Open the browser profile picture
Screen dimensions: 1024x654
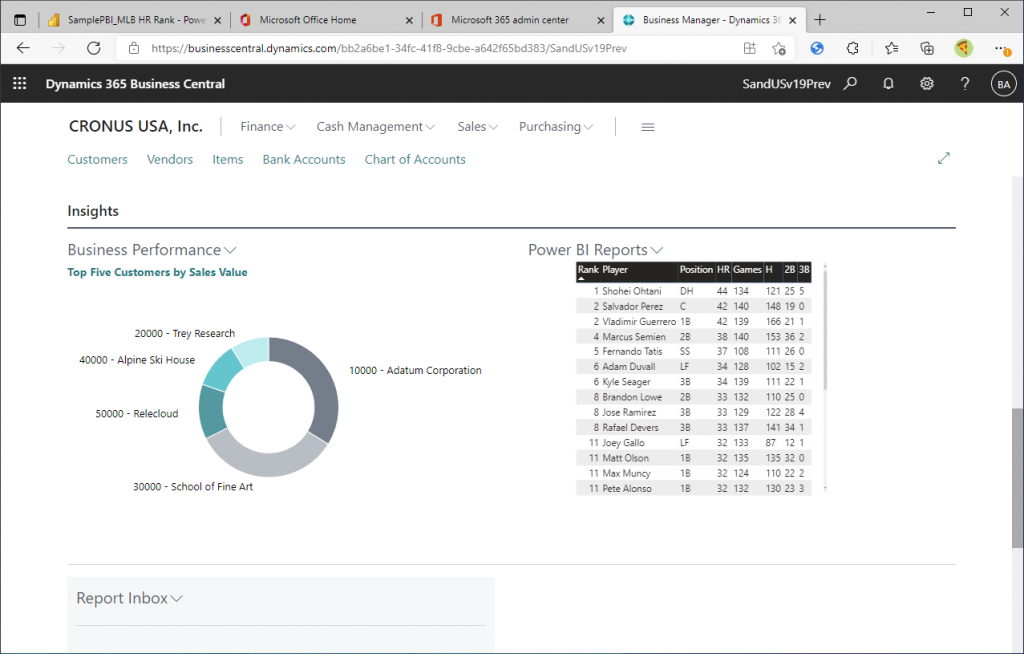pyautogui.click(x=963, y=48)
